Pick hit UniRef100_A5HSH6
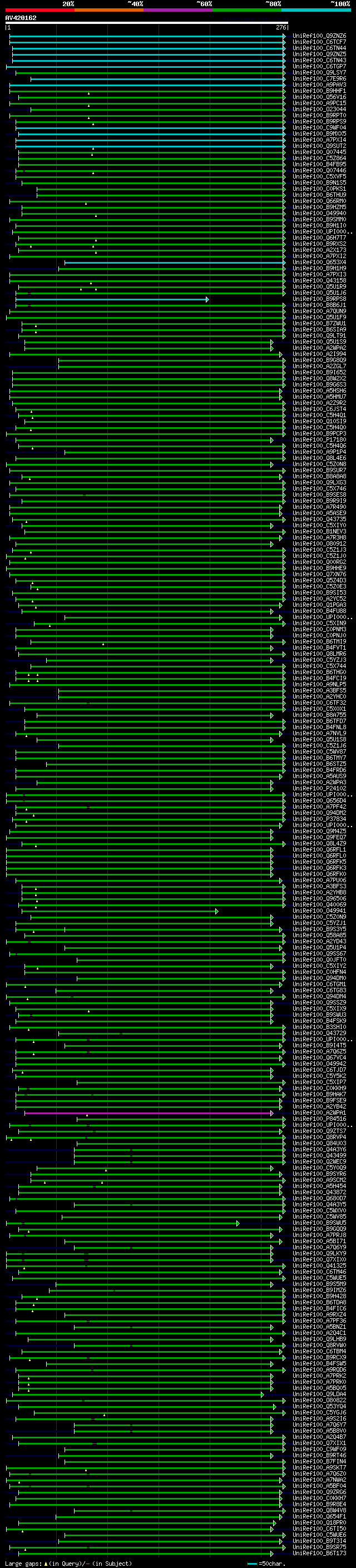 [319, 391]
